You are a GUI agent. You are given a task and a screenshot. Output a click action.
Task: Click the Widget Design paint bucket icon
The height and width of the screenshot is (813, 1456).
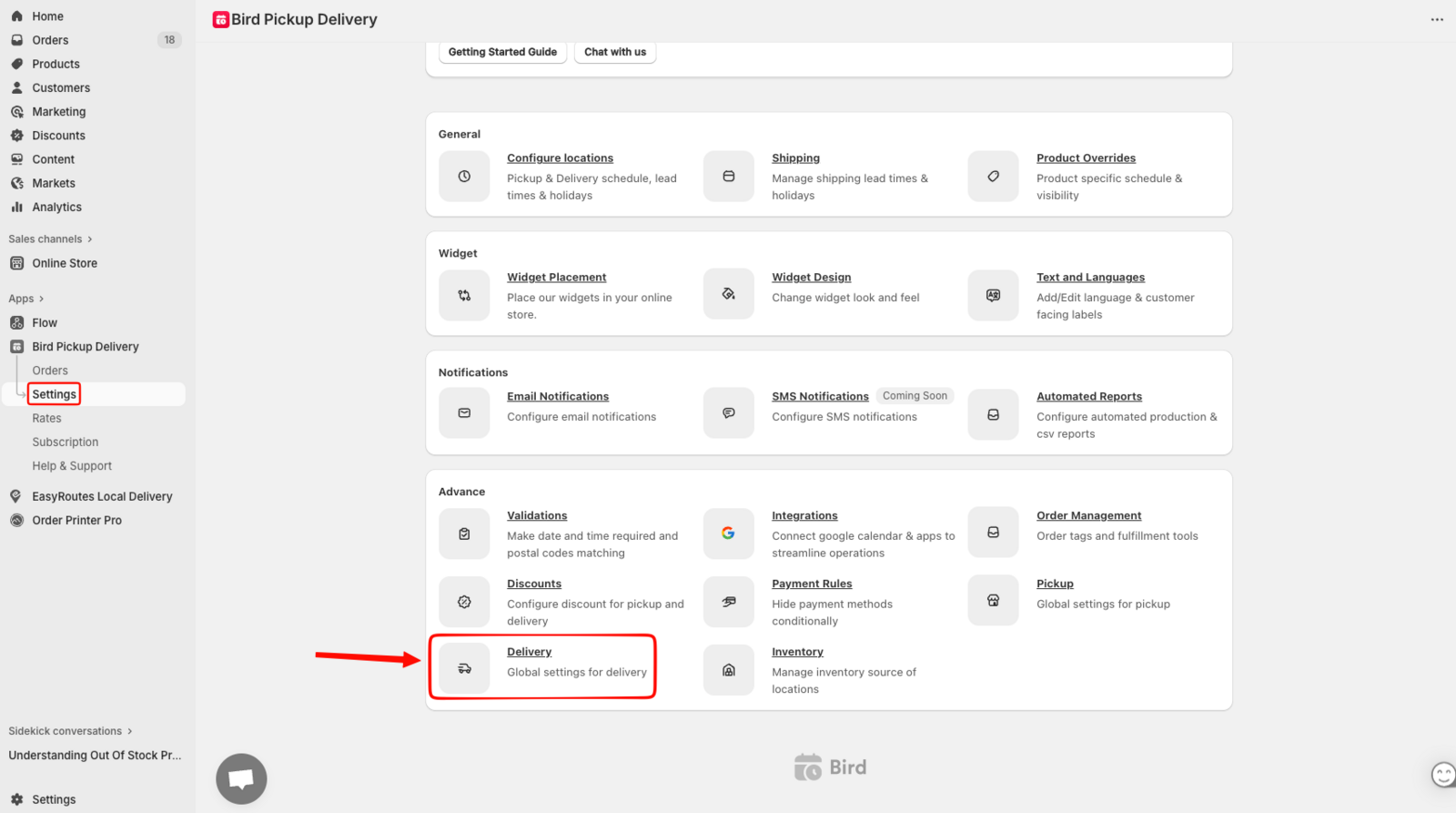point(729,294)
